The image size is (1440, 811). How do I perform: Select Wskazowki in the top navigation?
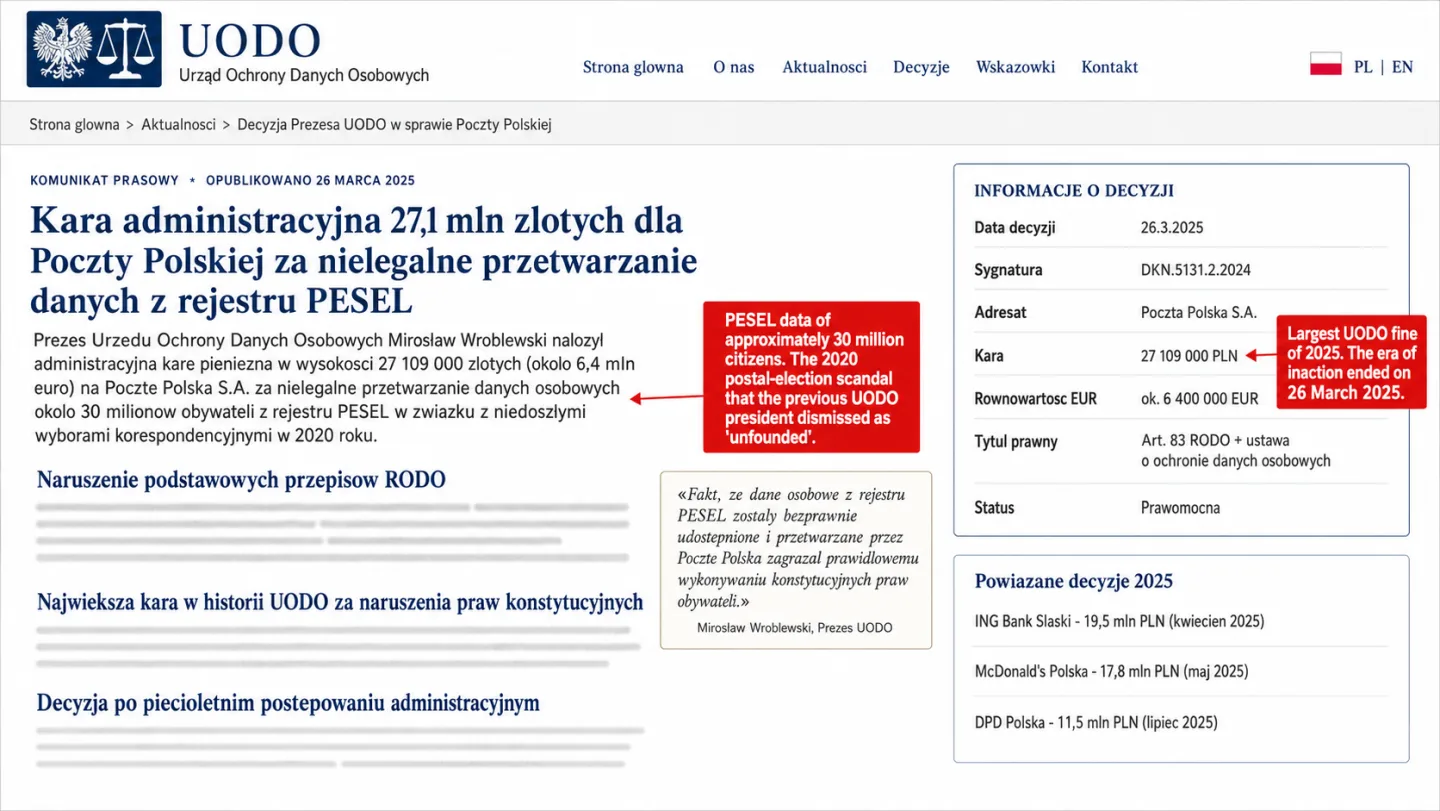point(1015,67)
